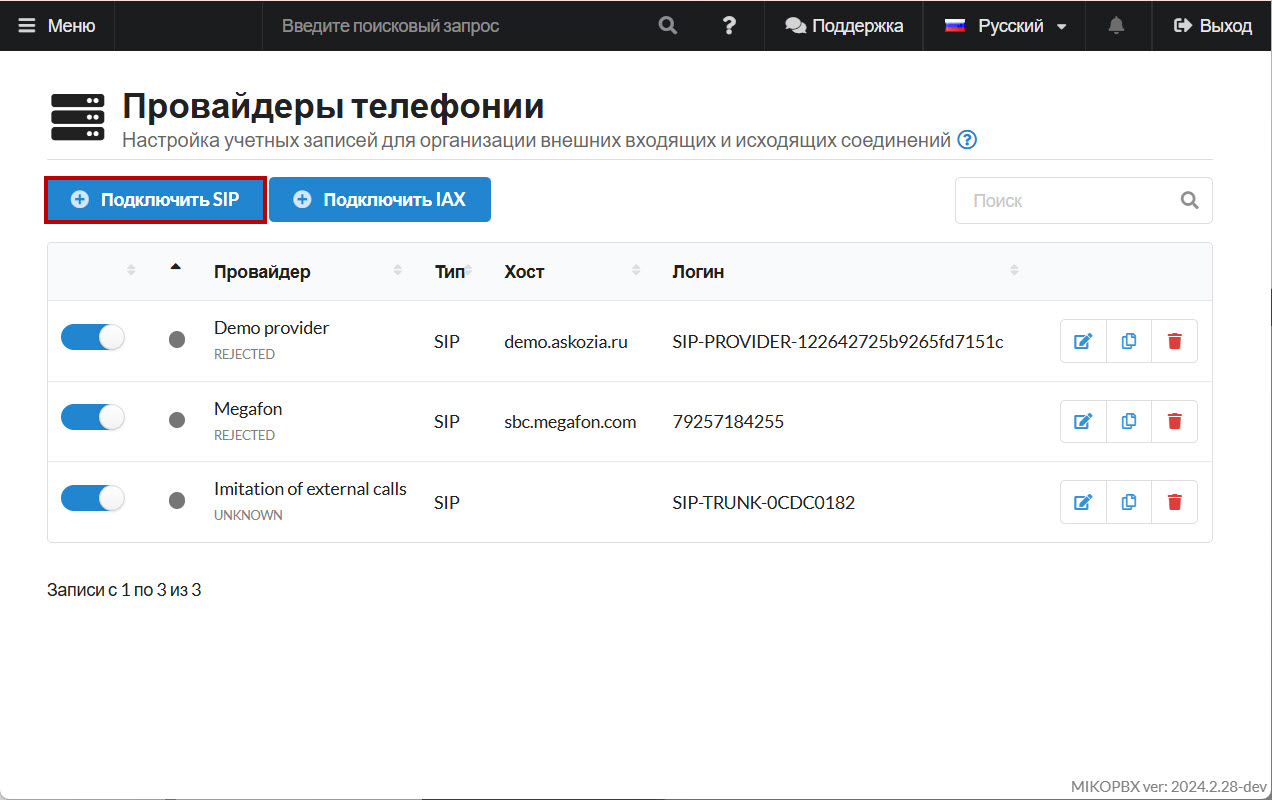Open the Русский language dropdown
The image size is (1272, 800).
click(x=1007, y=26)
